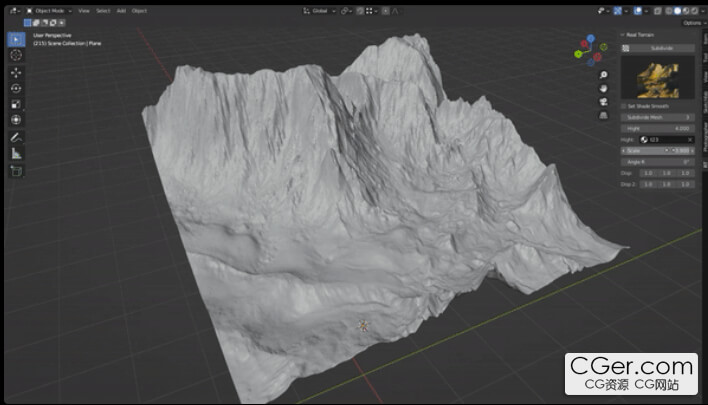Open the Options dropdown
The height and width of the screenshot is (405, 708).
pyautogui.click(x=694, y=23)
